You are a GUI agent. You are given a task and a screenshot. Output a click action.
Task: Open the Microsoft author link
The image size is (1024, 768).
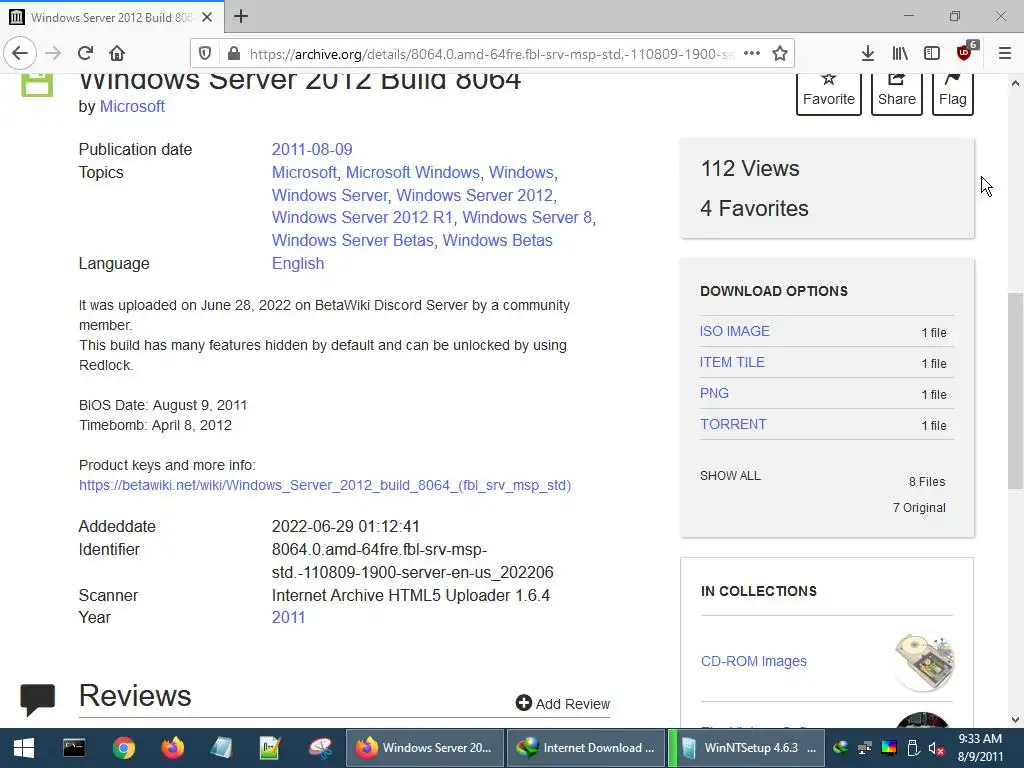click(132, 106)
